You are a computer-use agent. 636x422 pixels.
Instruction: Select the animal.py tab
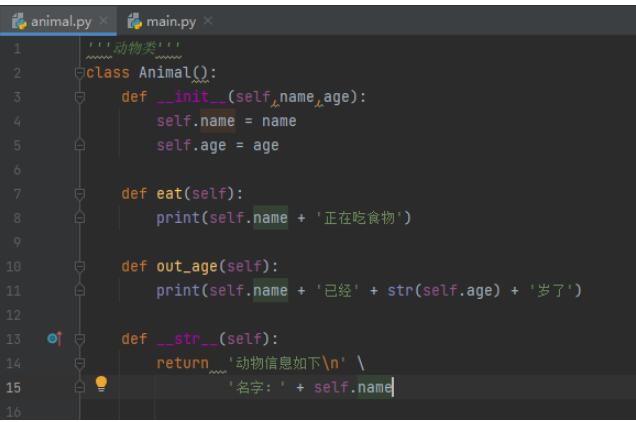point(60,20)
